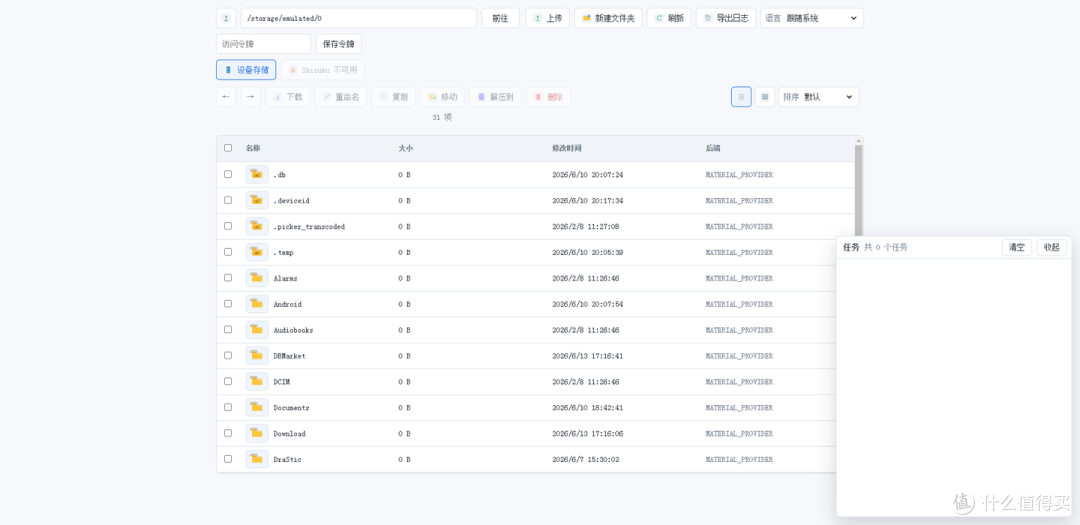Click the Documents folder icon
Image resolution: width=1080 pixels, height=525 pixels.
coord(257,407)
